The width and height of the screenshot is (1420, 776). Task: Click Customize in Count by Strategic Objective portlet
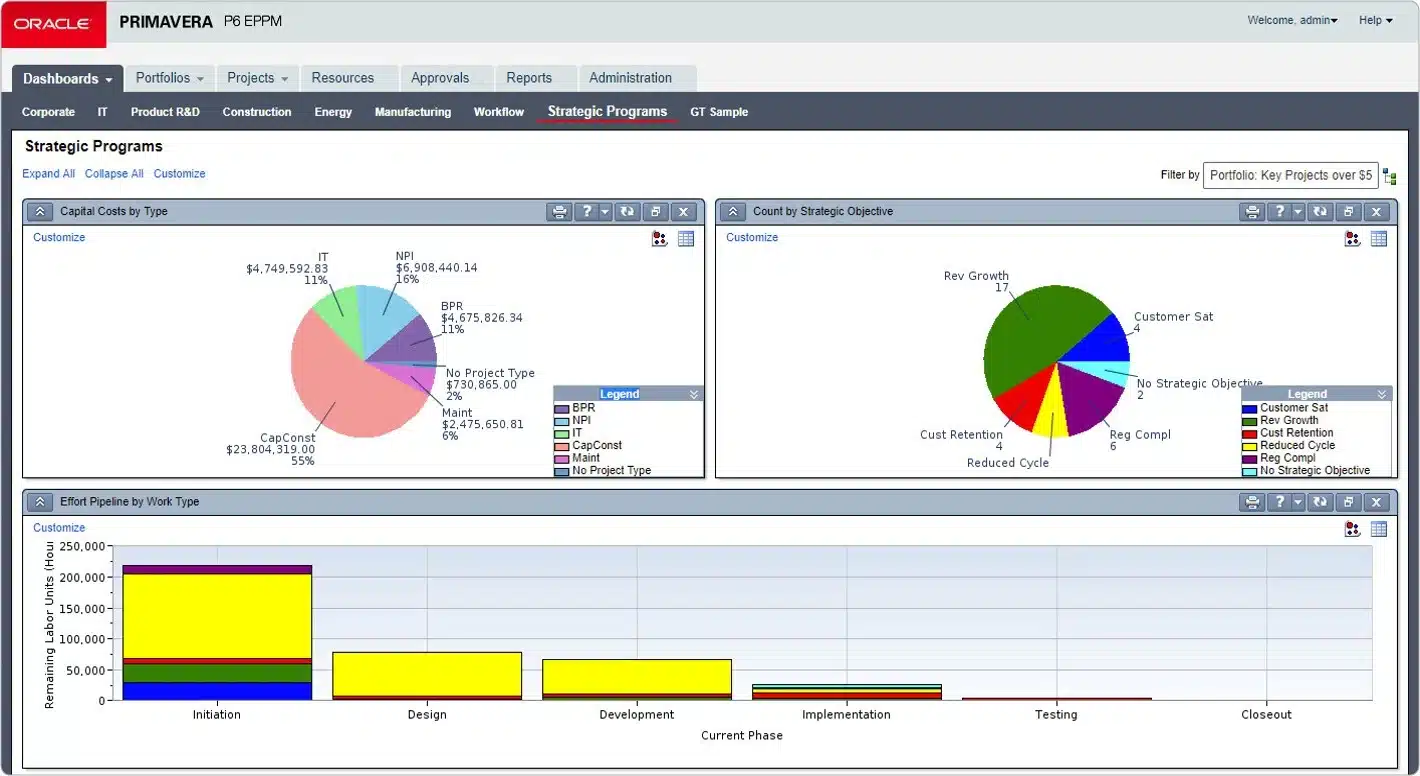coord(752,238)
